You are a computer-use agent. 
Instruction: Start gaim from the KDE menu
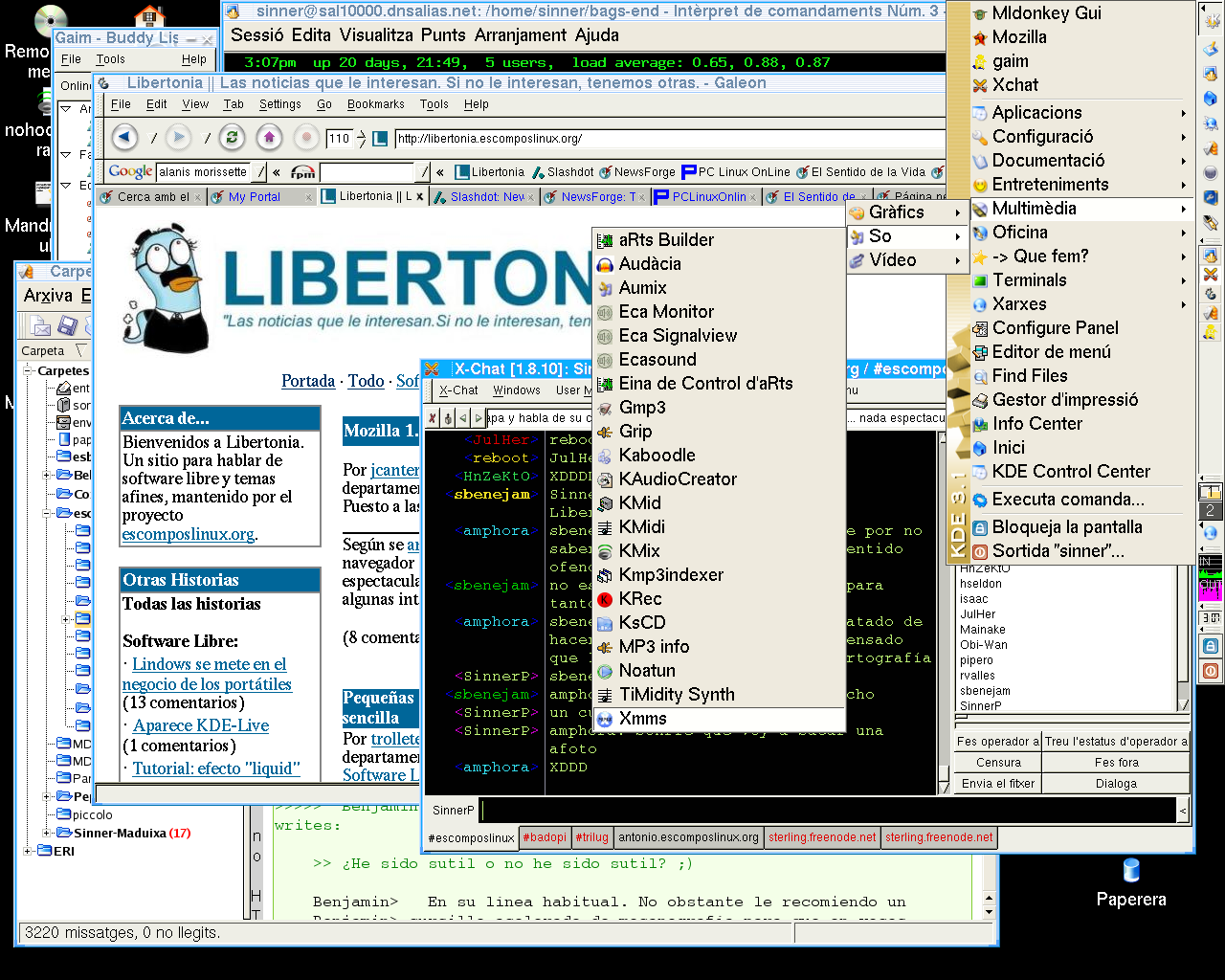pos(1081,61)
